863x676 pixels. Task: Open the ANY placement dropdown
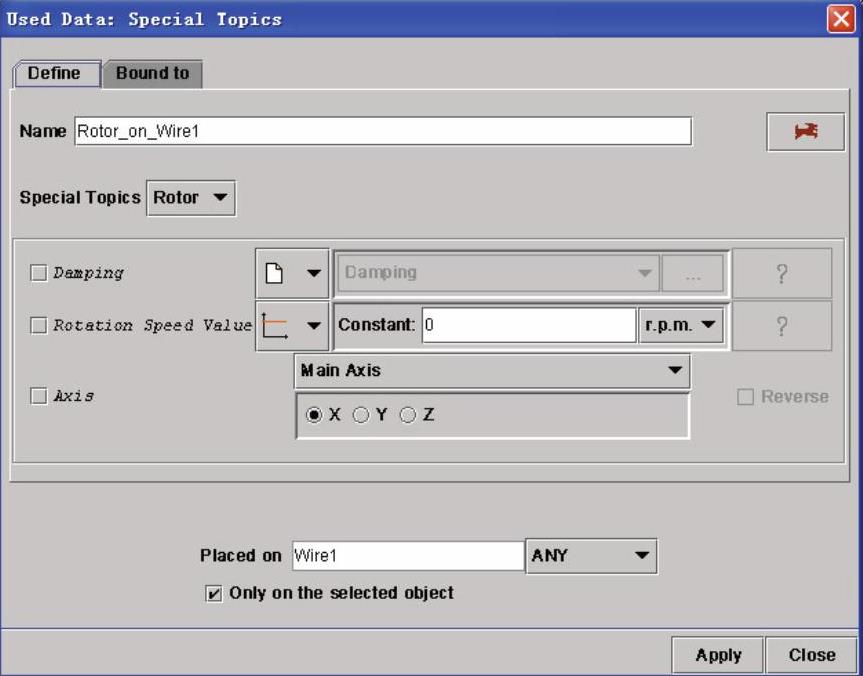591,556
